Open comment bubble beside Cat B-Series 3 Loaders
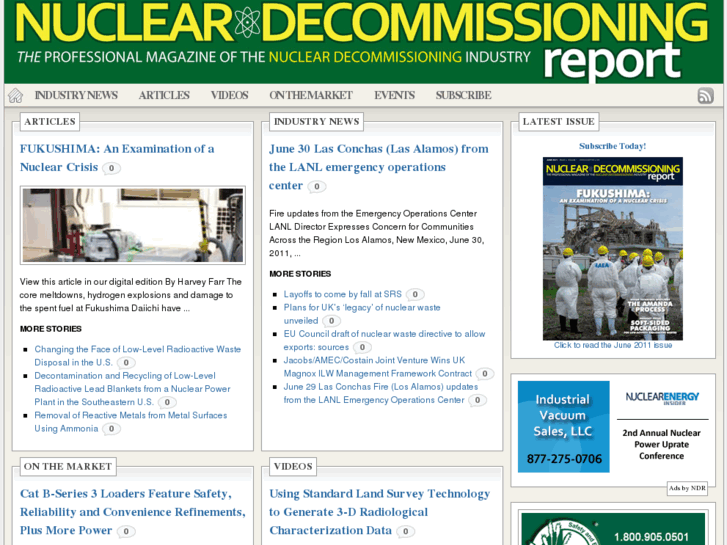This screenshot has width=727, height=545. coord(126,531)
